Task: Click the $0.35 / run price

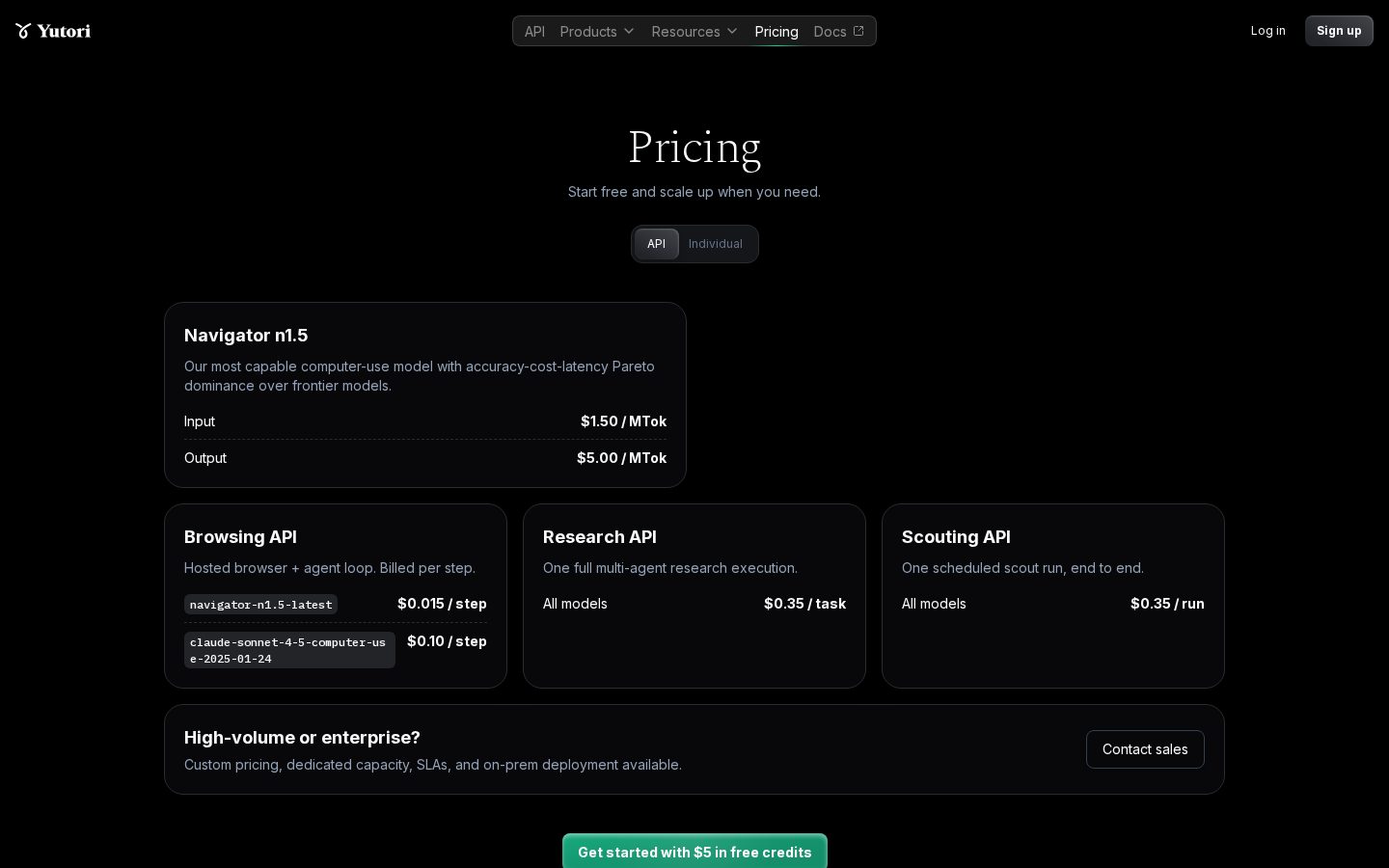Action: tap(1167, 604)
